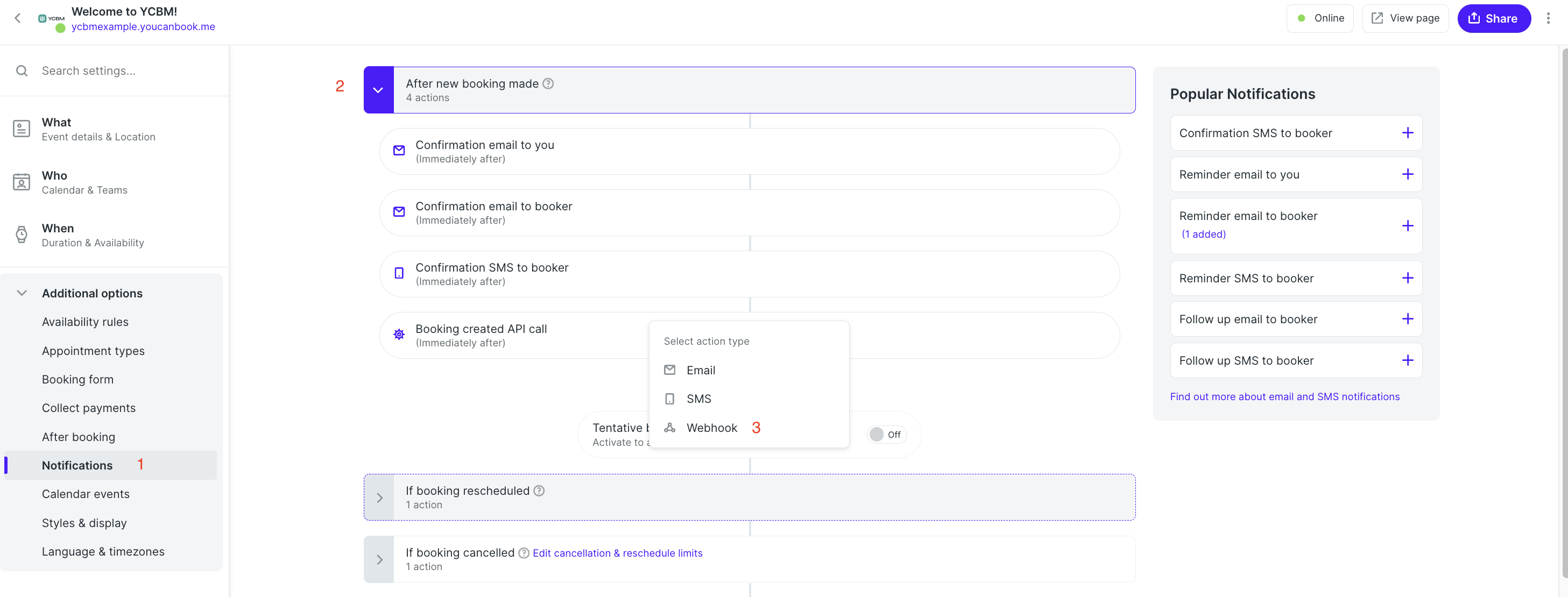Add Confirmation SMS to booker with plus
This screenshot has height=597, width=1568.
(x=1407, y=133)
